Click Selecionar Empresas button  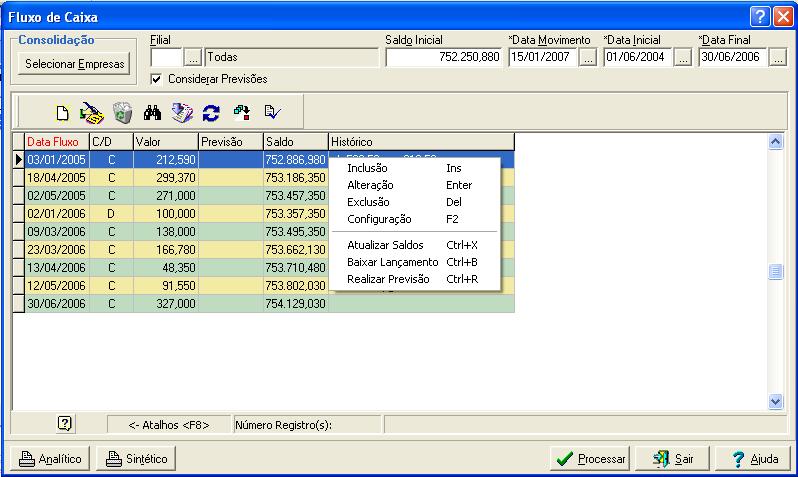pos(74,64)
